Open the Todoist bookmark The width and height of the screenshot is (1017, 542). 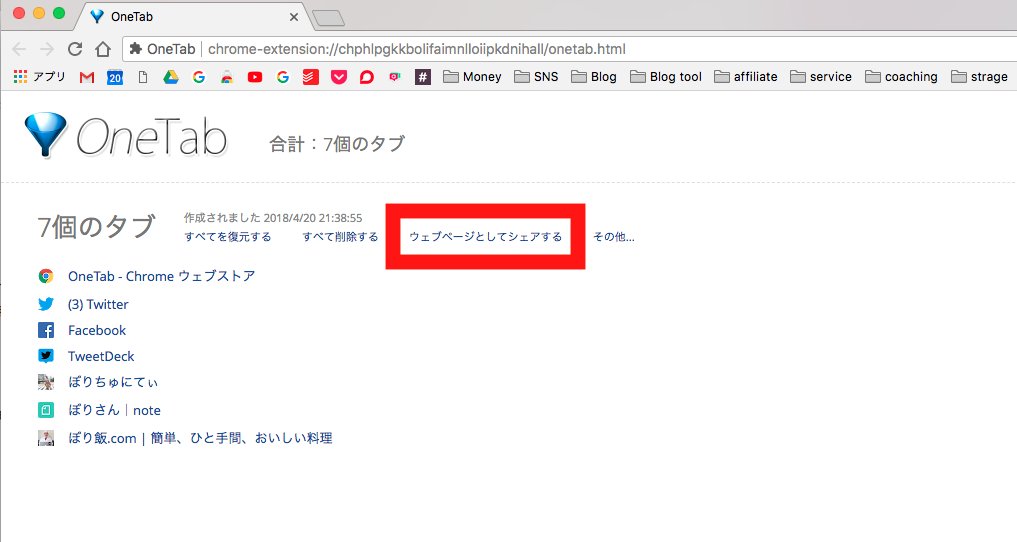point(311,77)
